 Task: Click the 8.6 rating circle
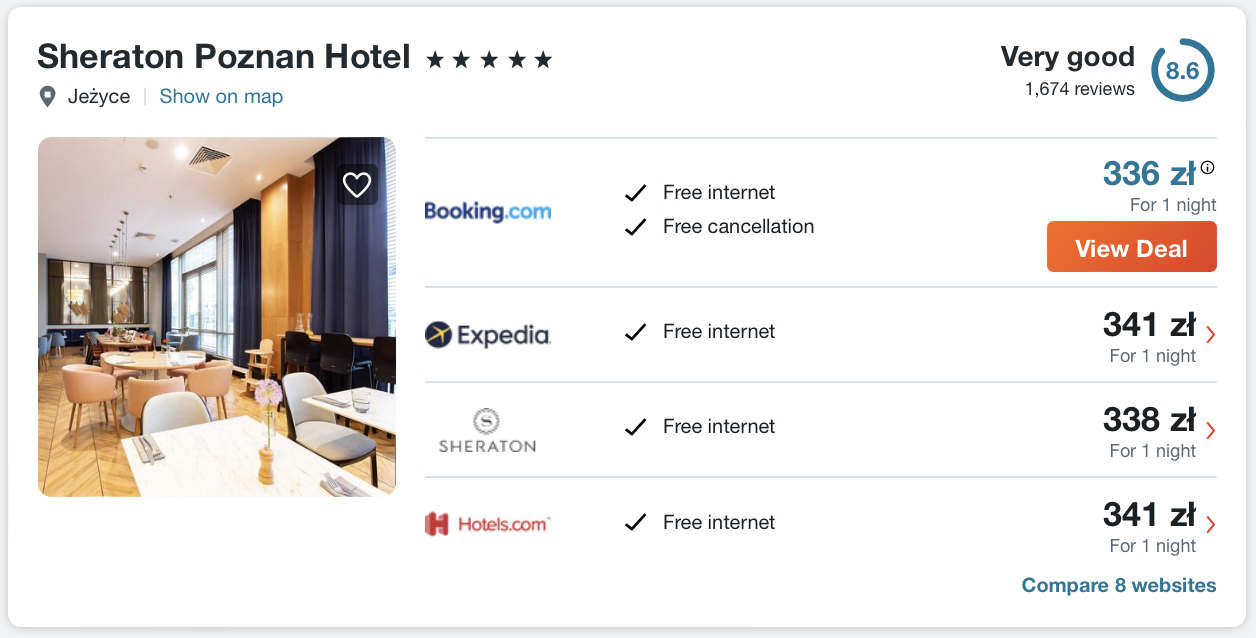(1182, 71)
